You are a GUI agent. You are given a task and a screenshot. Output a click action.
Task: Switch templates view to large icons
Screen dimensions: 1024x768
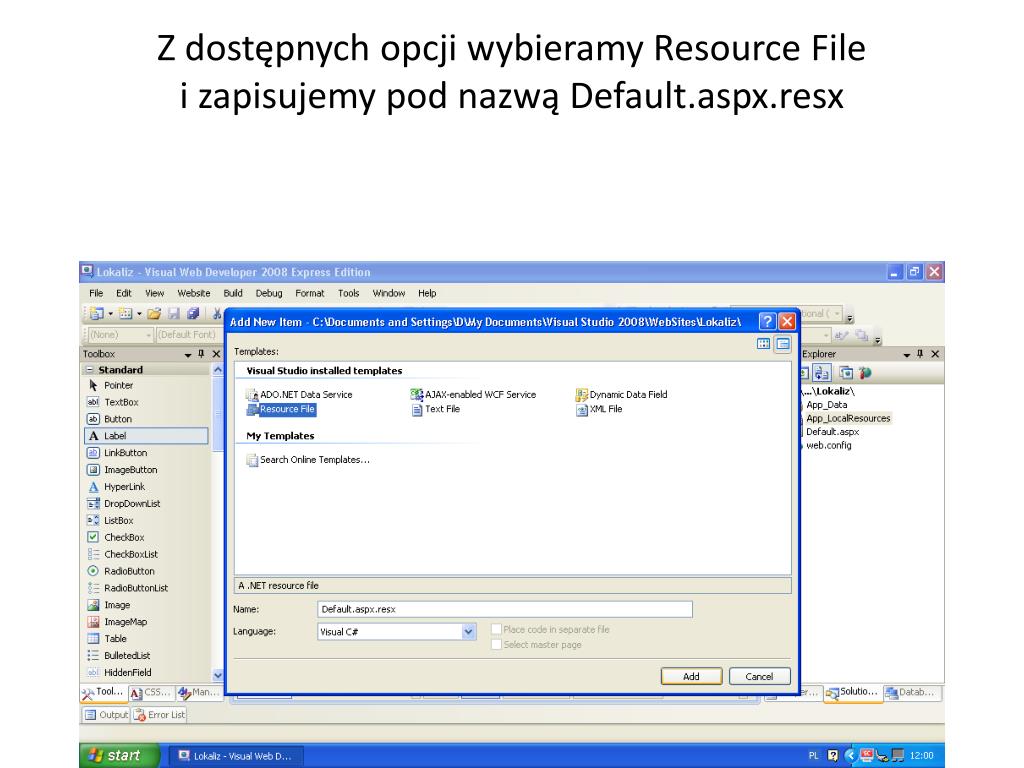763,344
